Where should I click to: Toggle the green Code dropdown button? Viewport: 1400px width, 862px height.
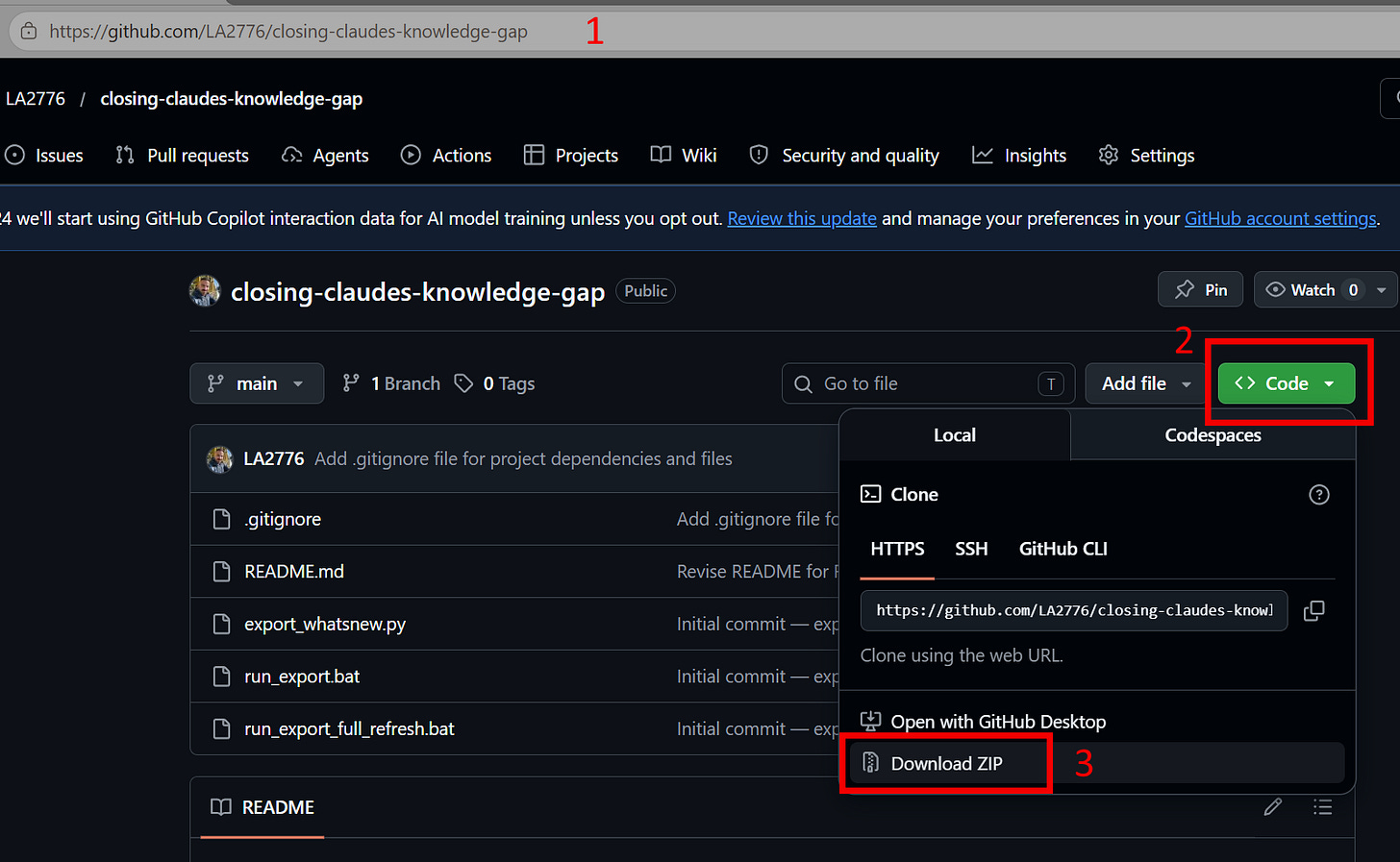click(1287, 383)
